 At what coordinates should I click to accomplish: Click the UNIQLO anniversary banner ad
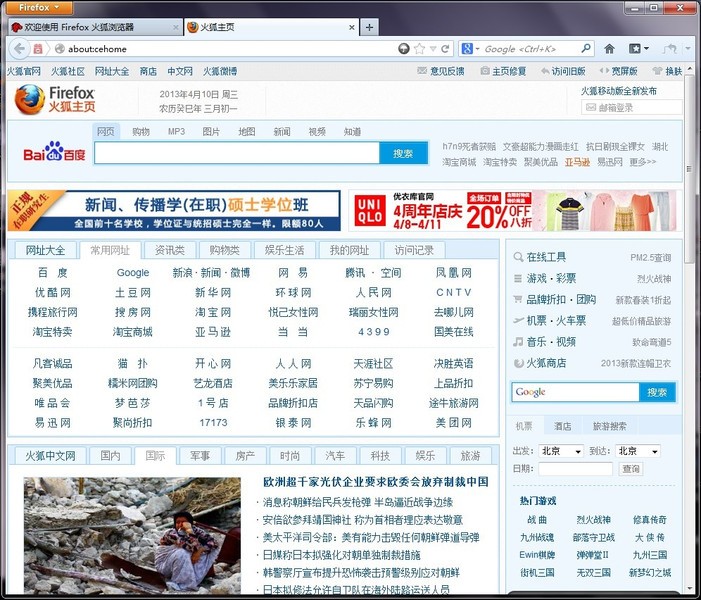click(515, 211)
